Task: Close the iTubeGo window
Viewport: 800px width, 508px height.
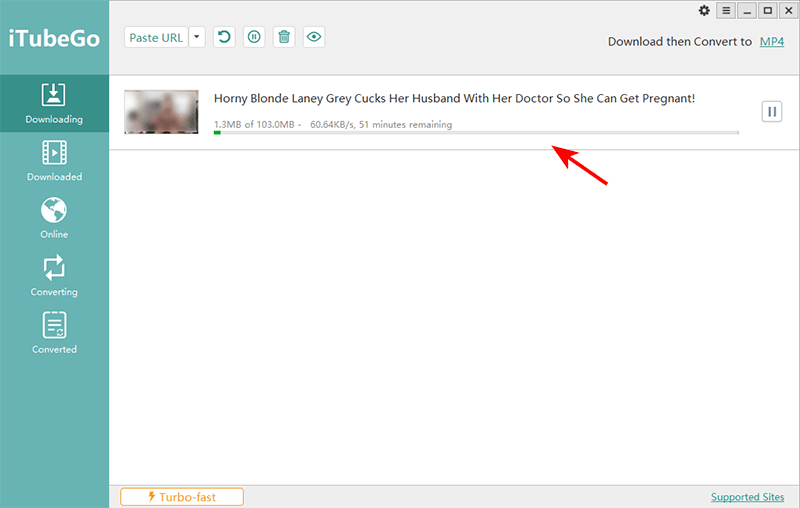Action: [x=788, y=11]
